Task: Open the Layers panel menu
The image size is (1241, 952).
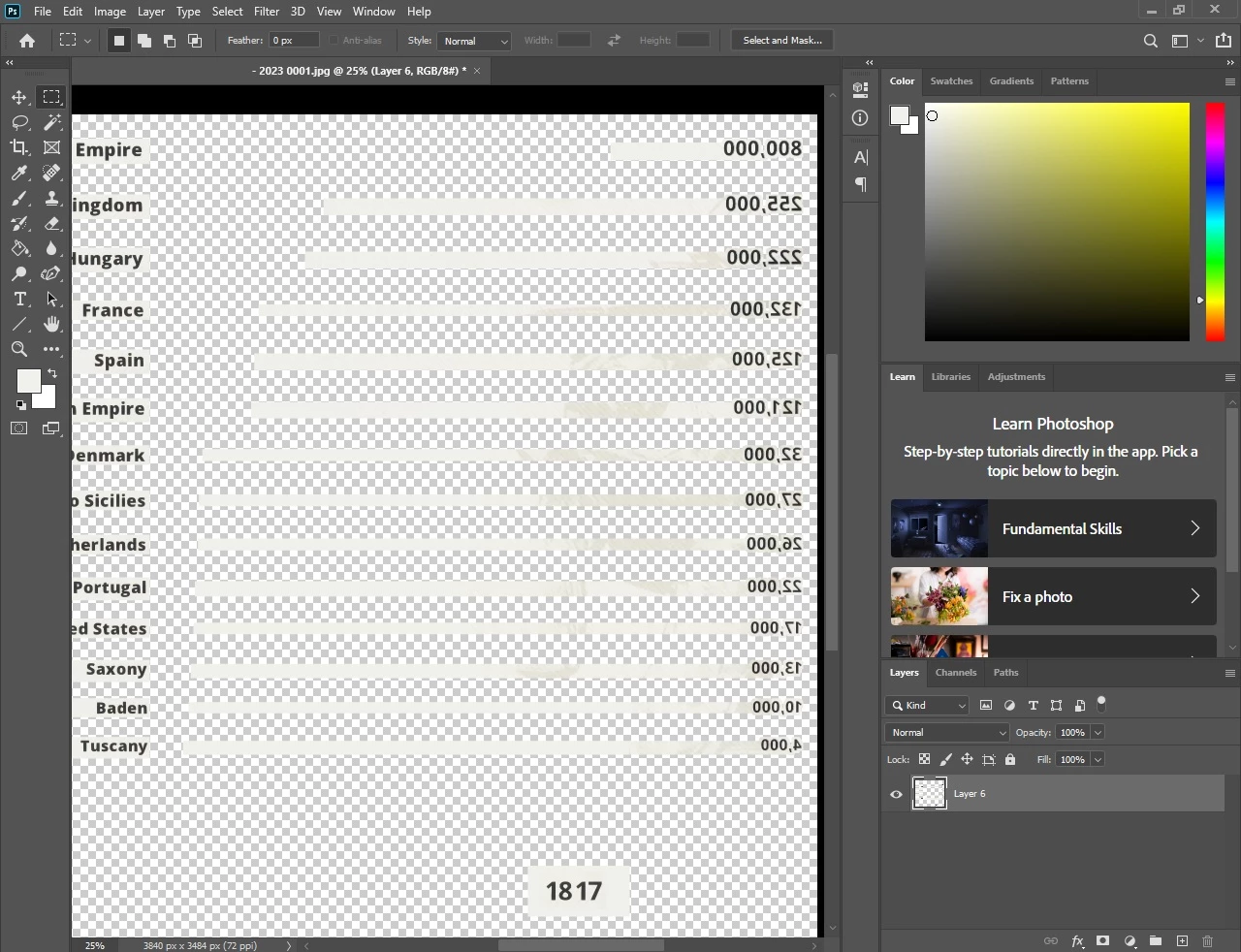Action: [1229, 673]
